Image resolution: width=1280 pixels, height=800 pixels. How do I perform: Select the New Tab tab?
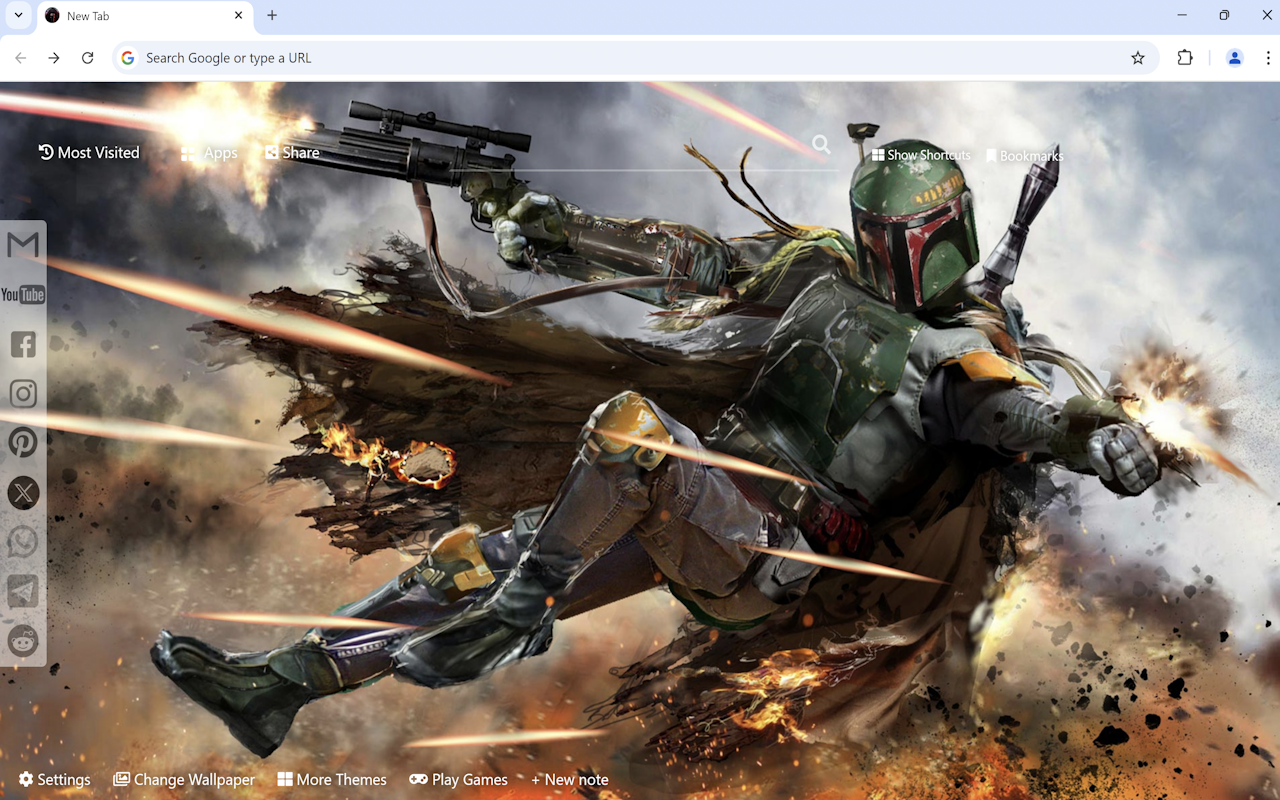pyautogui.click(x=144, y=16)
